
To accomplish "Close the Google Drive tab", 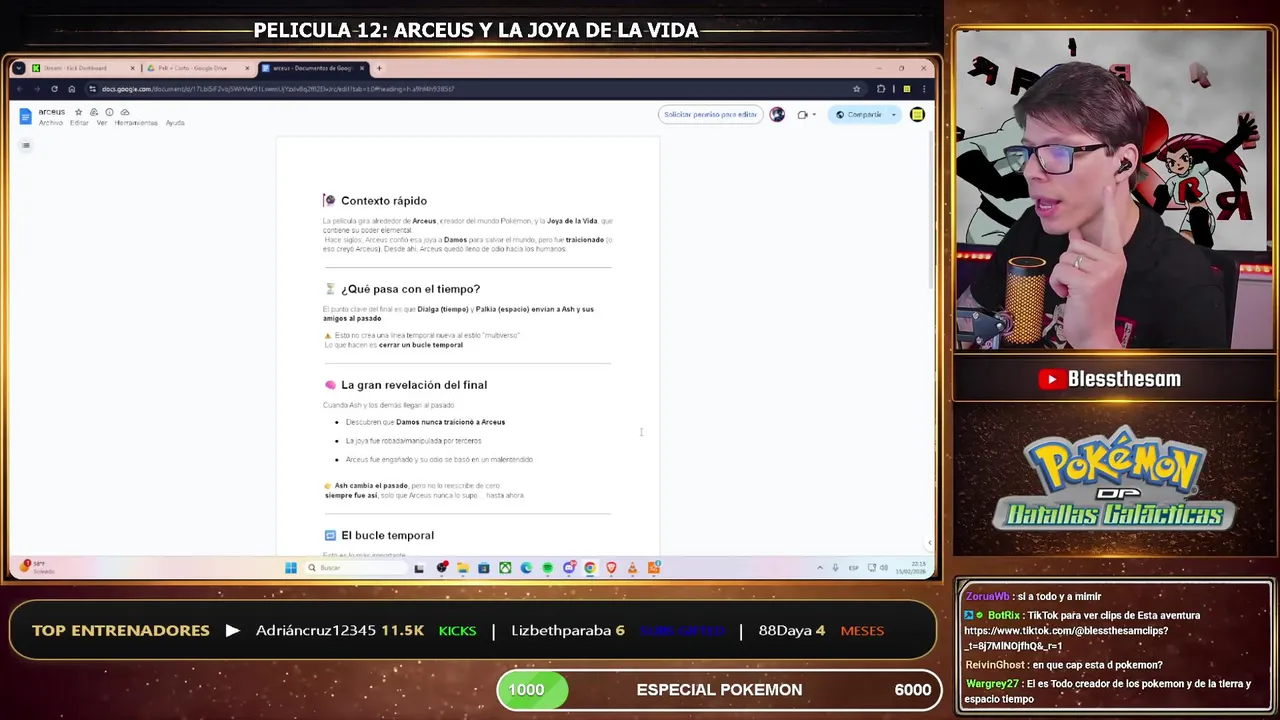I will coord(247,68).
